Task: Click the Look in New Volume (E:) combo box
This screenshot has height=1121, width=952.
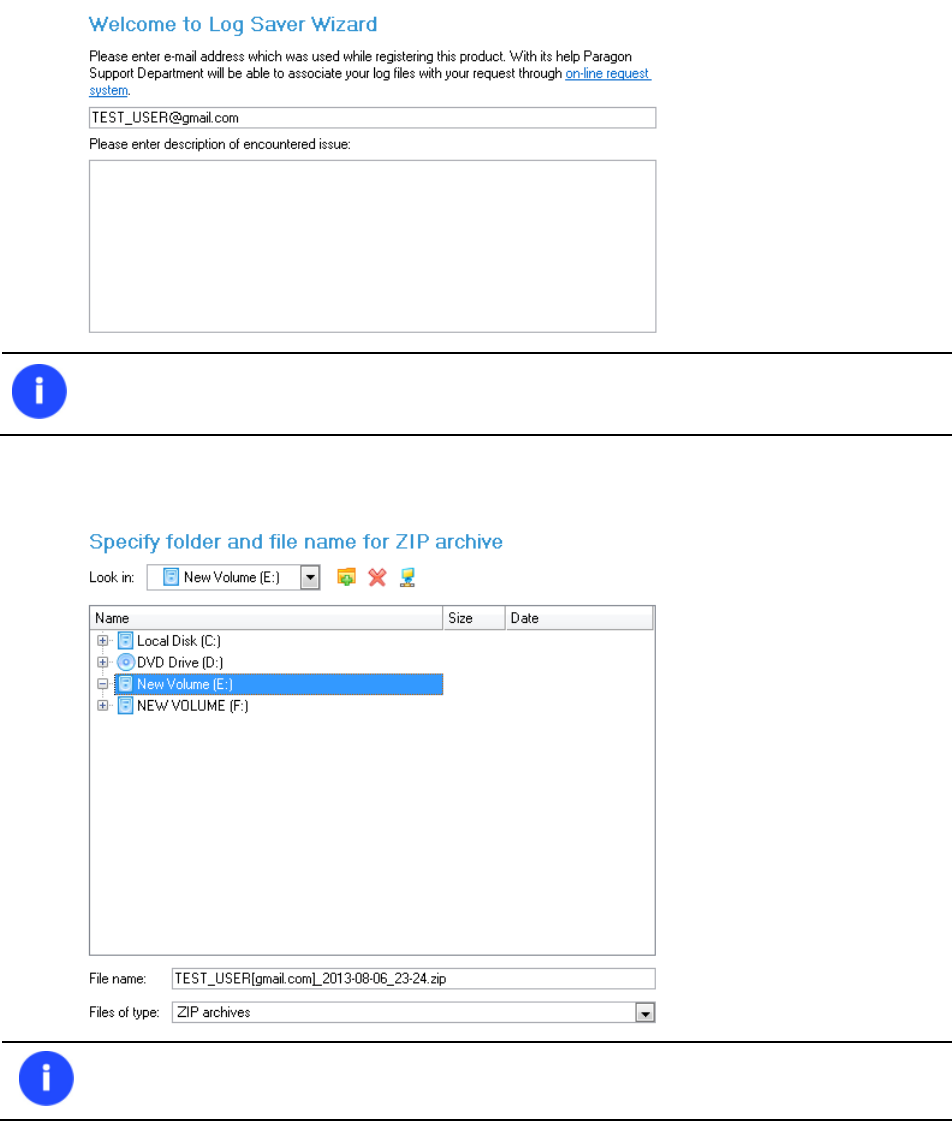Action: [x=233, y=578]
